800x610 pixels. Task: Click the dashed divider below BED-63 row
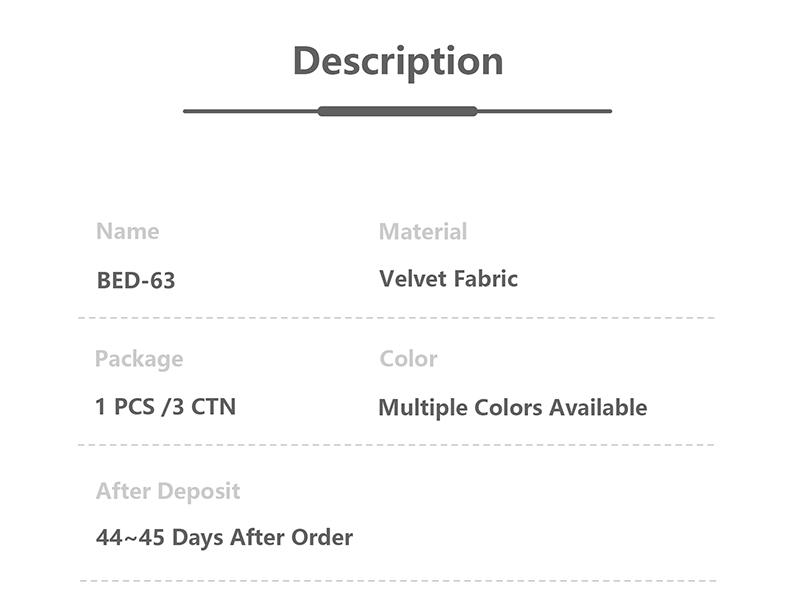(397, 318)
